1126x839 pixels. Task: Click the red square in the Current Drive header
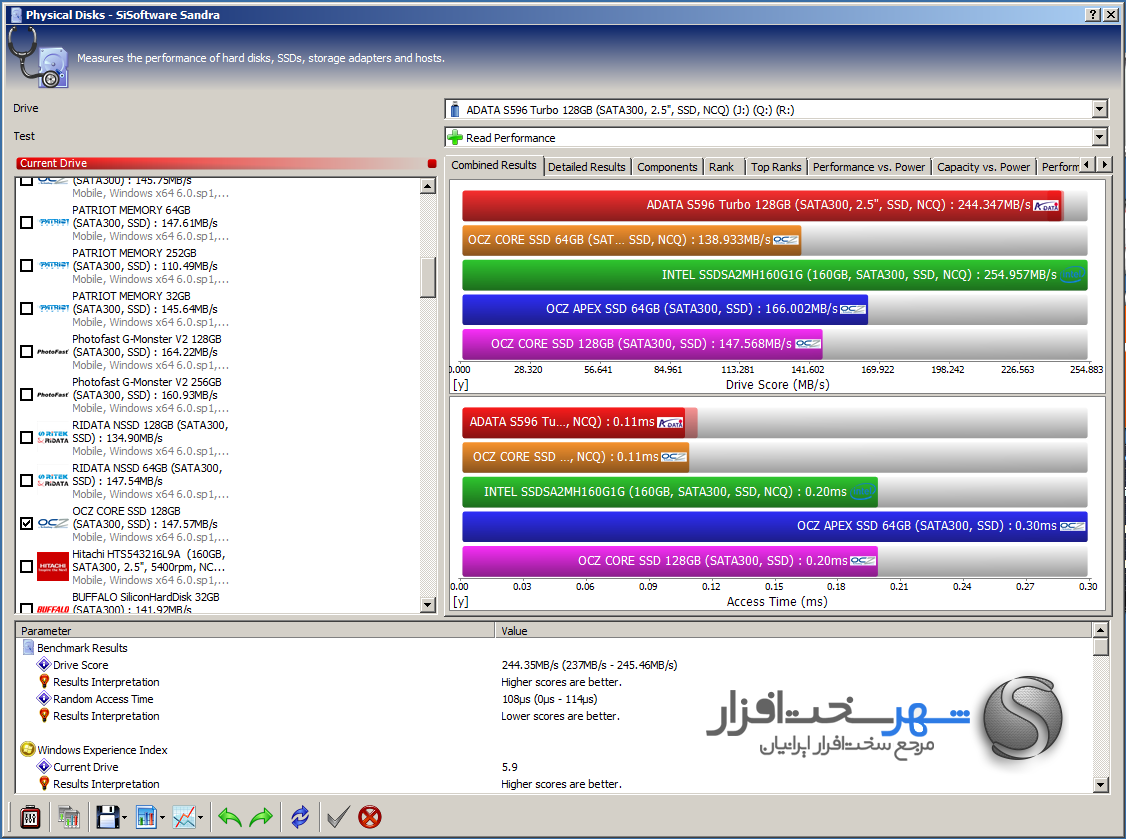[x=432, y=164]
